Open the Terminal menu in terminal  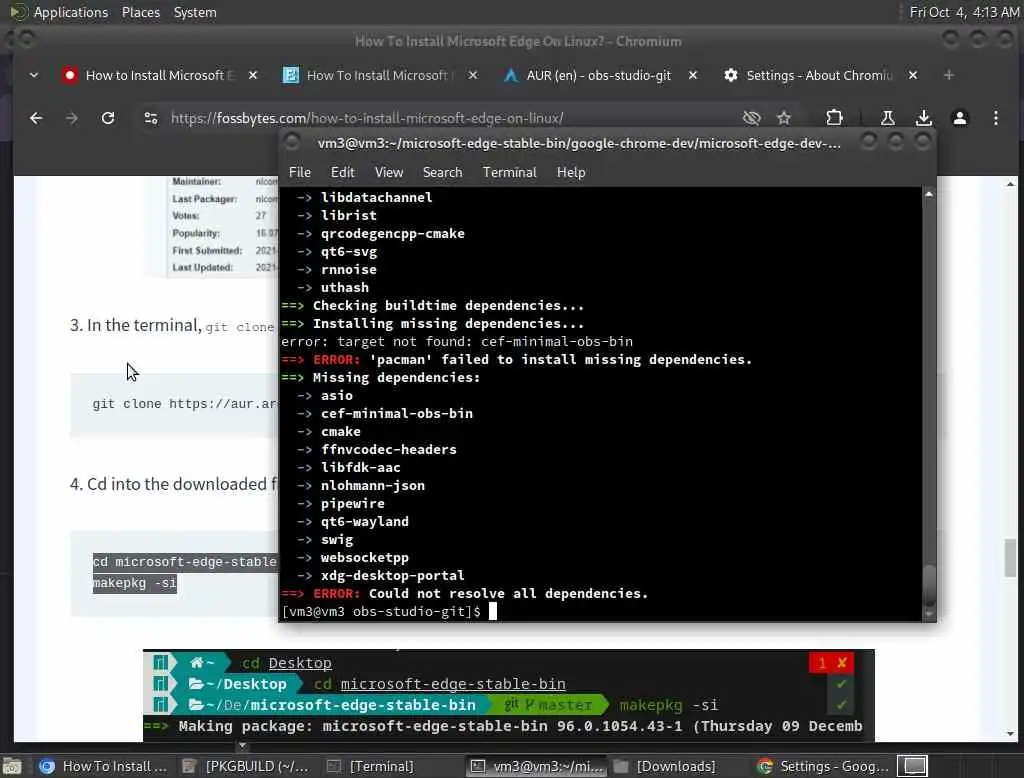(509, 172)
